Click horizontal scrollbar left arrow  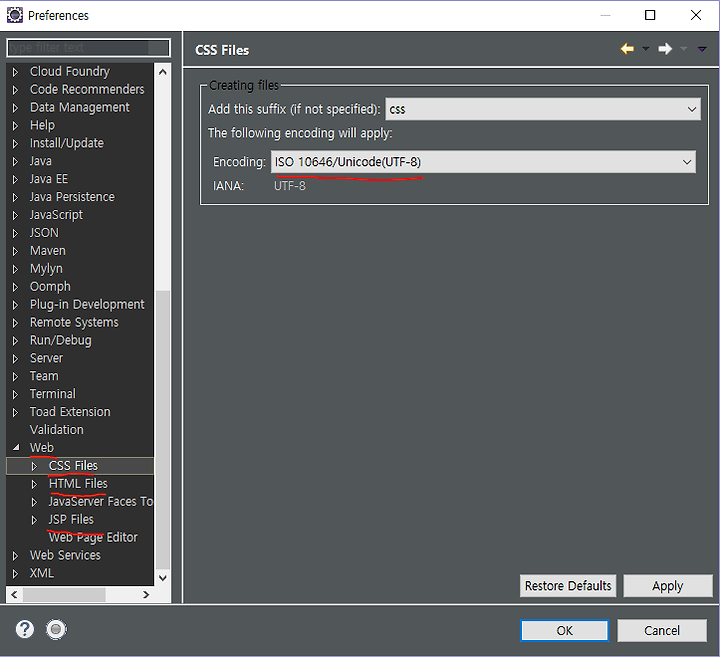(x=14, y=595)
